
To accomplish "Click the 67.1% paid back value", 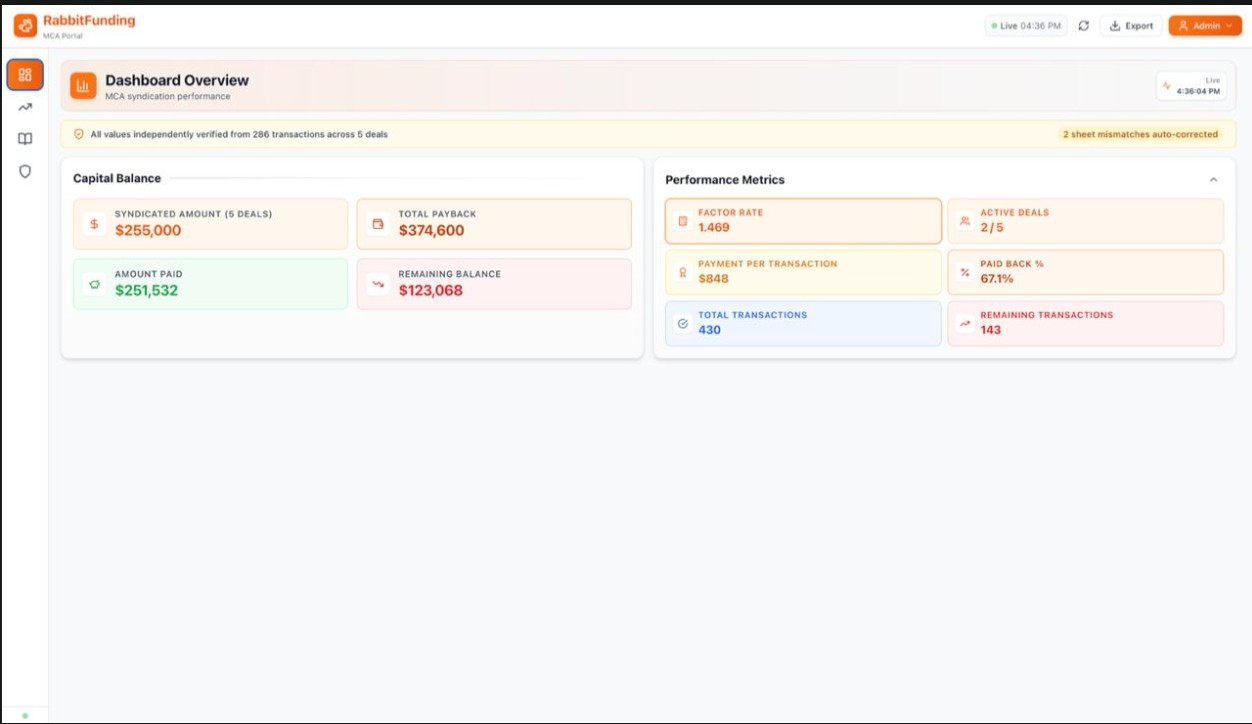I will 997,279.
